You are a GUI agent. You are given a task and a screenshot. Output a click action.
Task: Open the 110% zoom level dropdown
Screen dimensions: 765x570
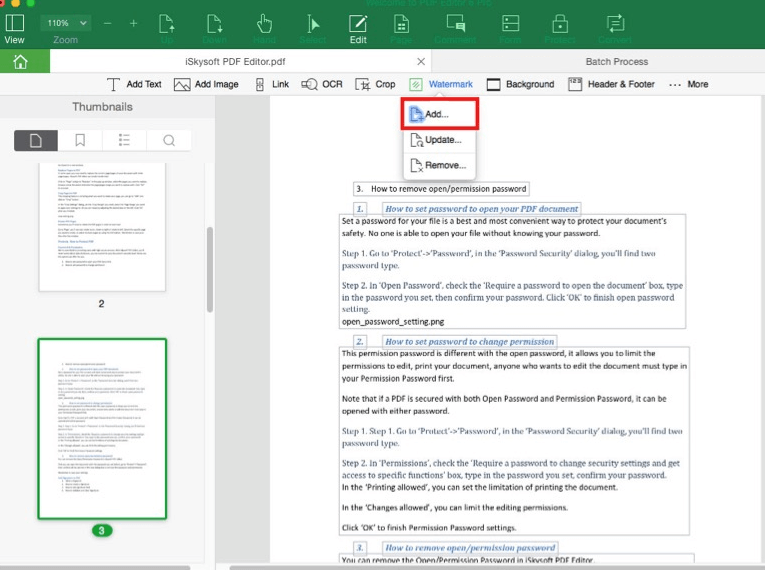(65, 22)
